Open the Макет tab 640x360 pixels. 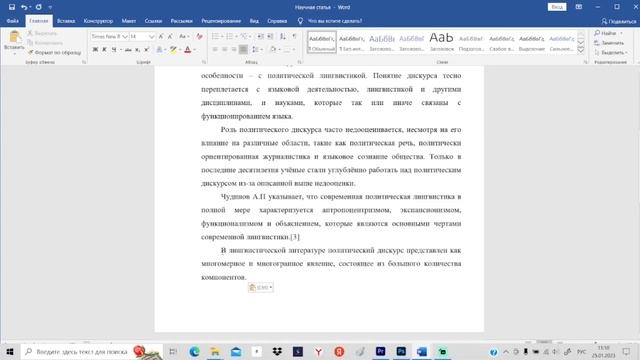(x=129, y=21)
